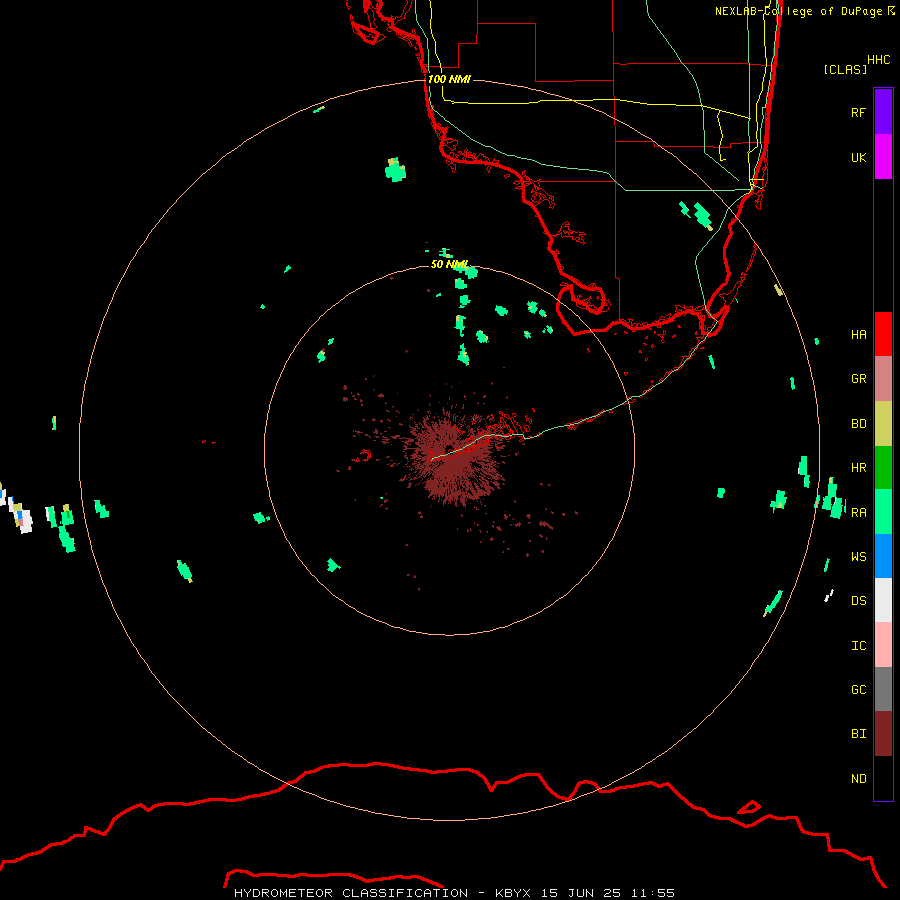Click the HYDROMETEOR CLASSIFICATION title text
The height and width of the screenshot is (900, 900).
pyautogui.click(x=351, y=893)
